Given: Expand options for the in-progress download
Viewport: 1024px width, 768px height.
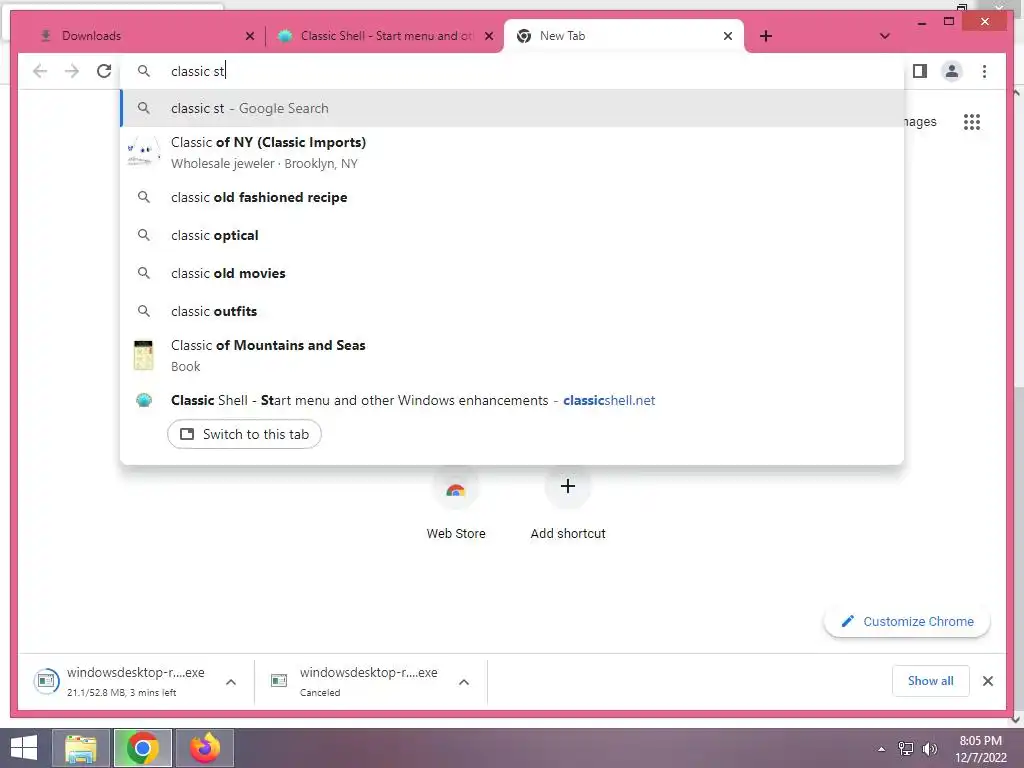Looking at the screenshot, I should (x=231, y=682).
